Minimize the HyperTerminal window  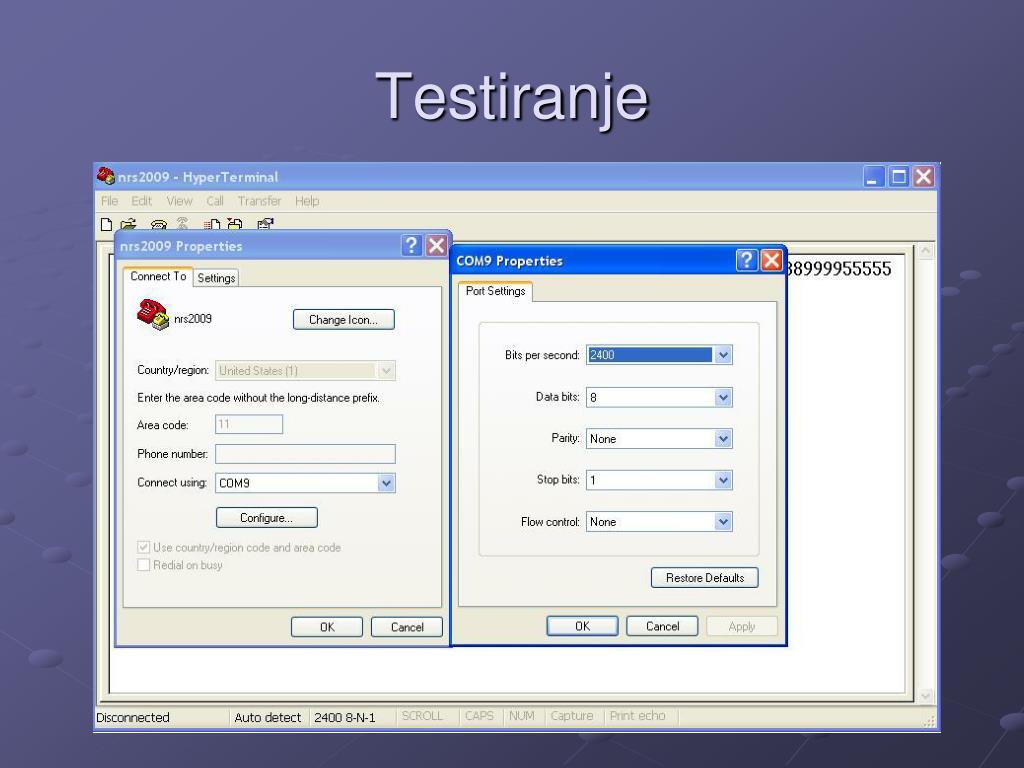873,176
